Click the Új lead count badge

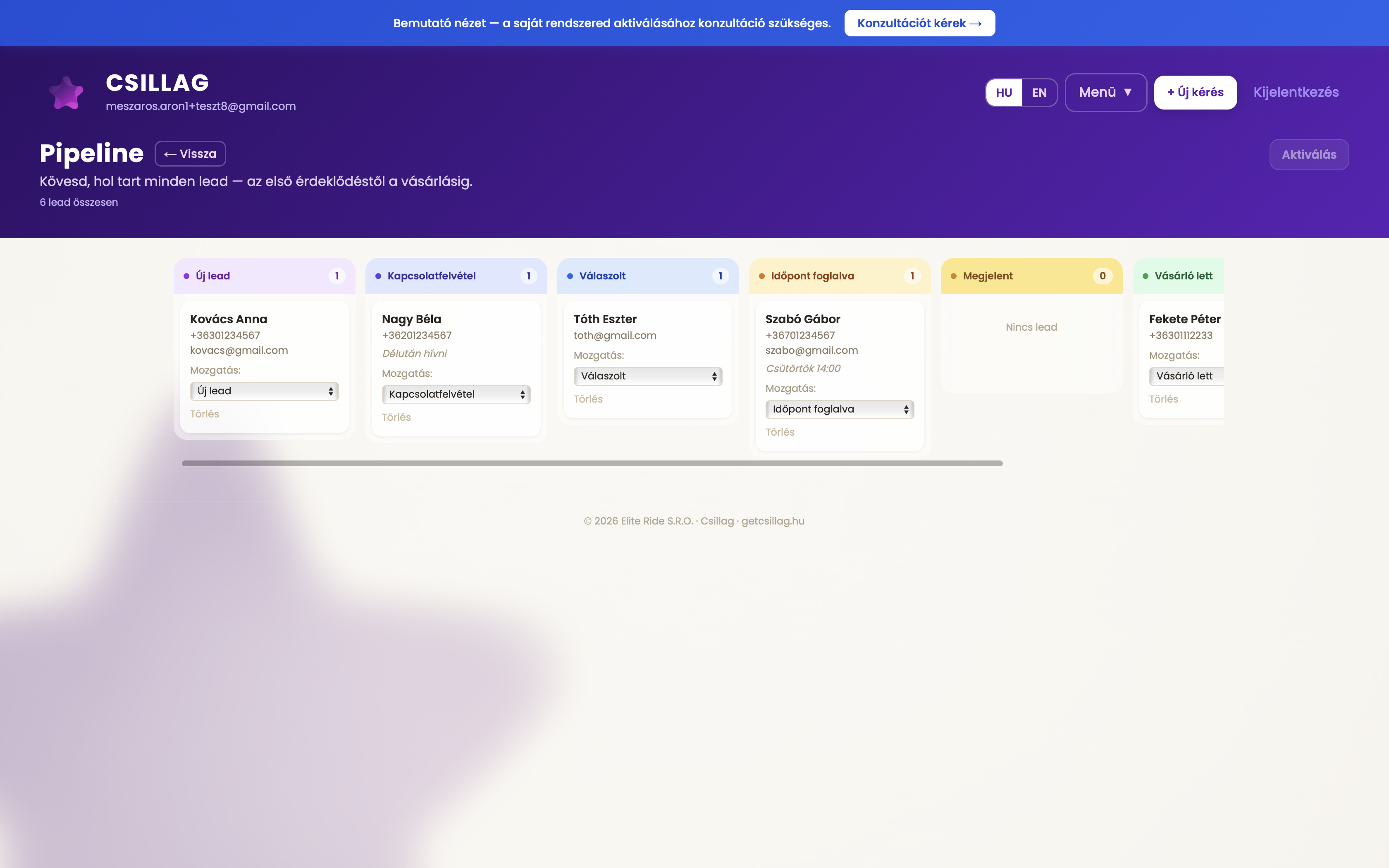(x=337, y=276)
